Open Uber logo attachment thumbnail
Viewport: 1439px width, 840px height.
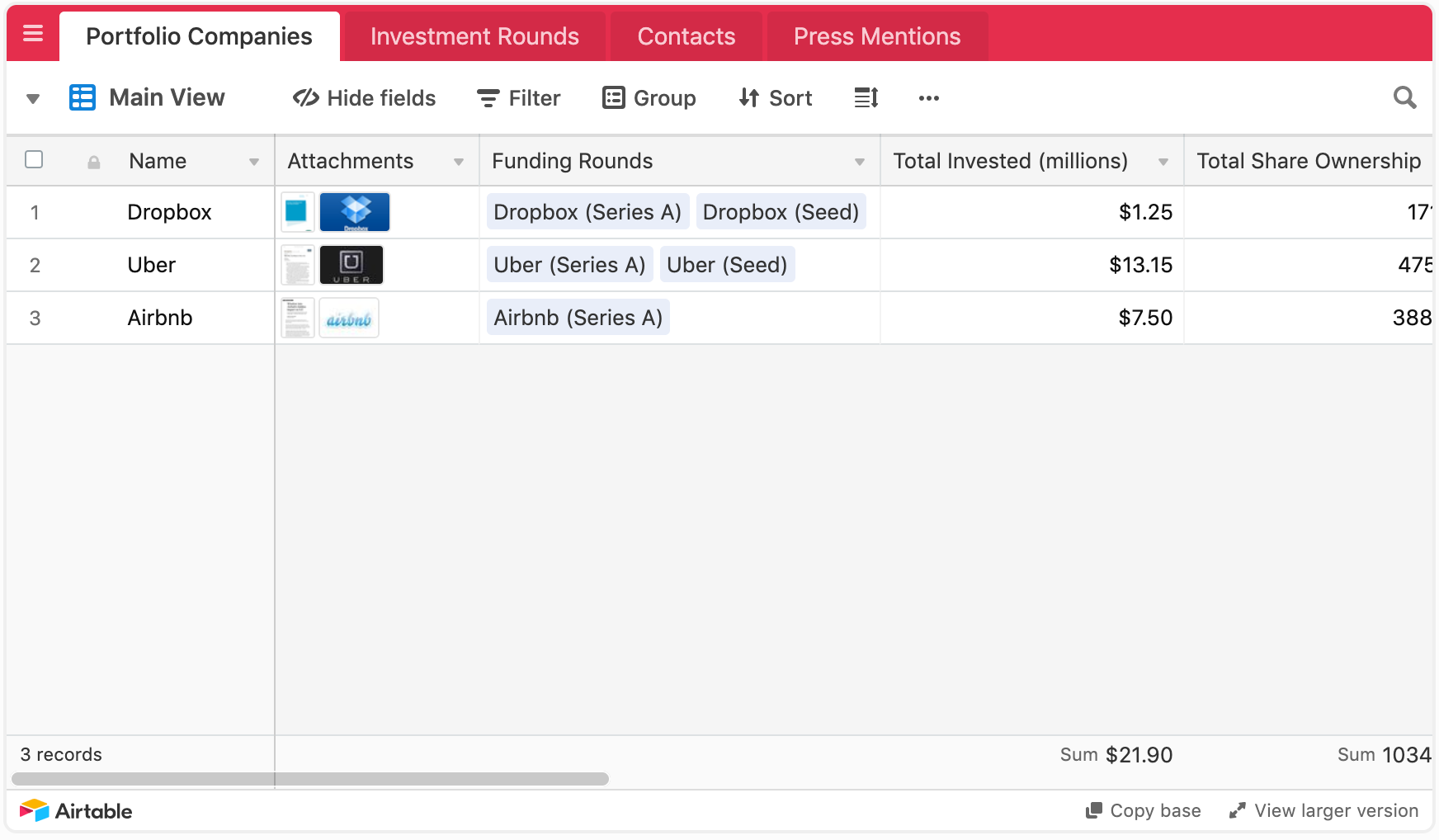(x=351, y=265)
